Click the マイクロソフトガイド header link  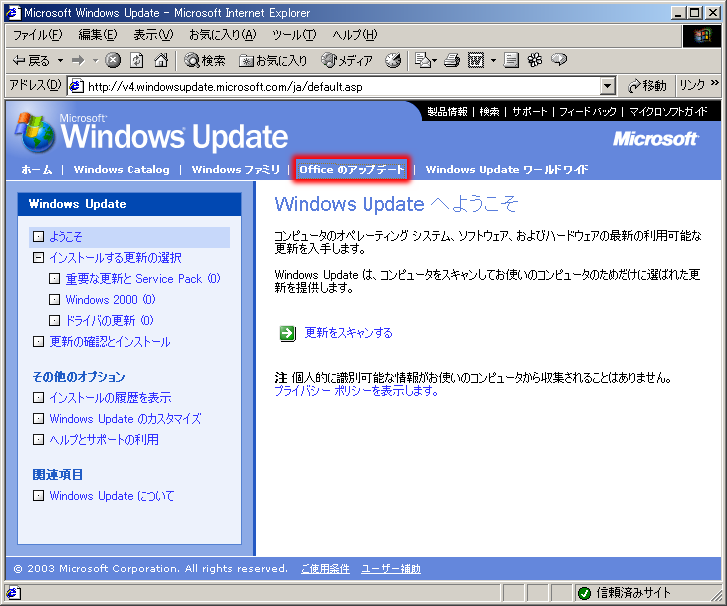[x=668, y=112]
